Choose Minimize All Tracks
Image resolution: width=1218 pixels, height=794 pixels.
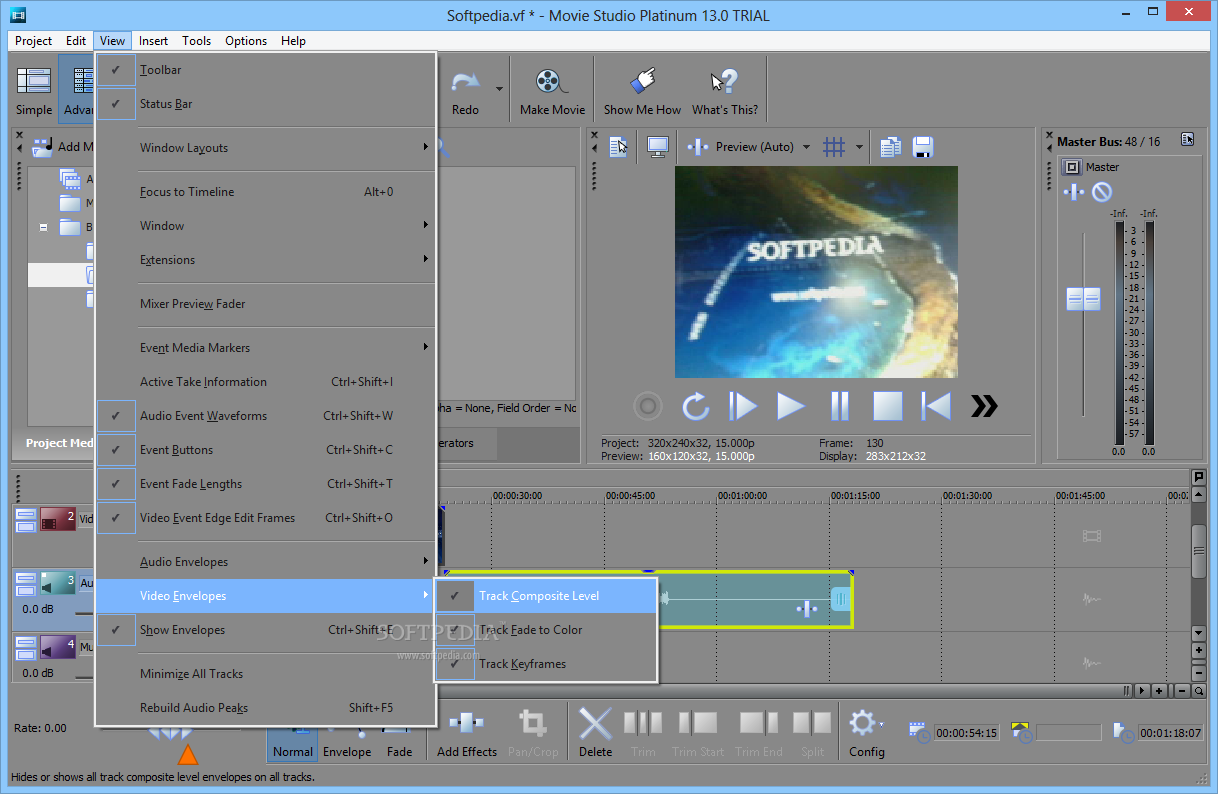click(265, 674)
